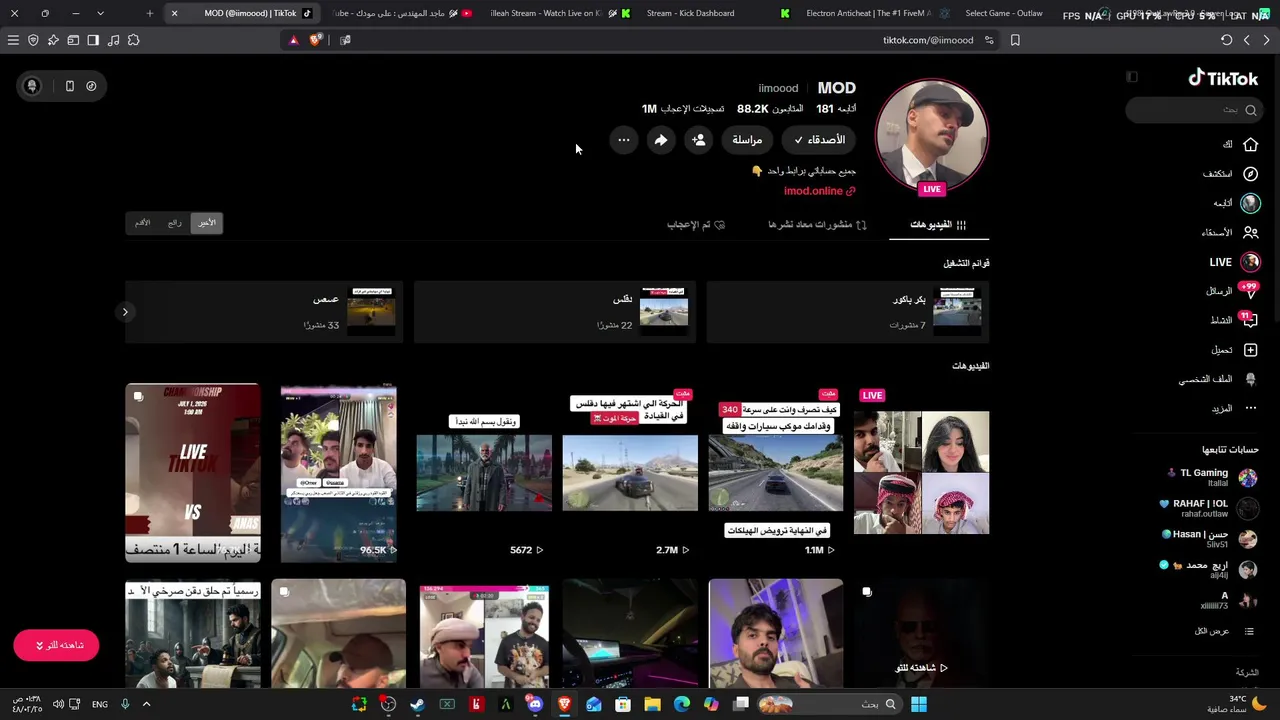Select the Liked (تم الإعجاب) tab

696,225
